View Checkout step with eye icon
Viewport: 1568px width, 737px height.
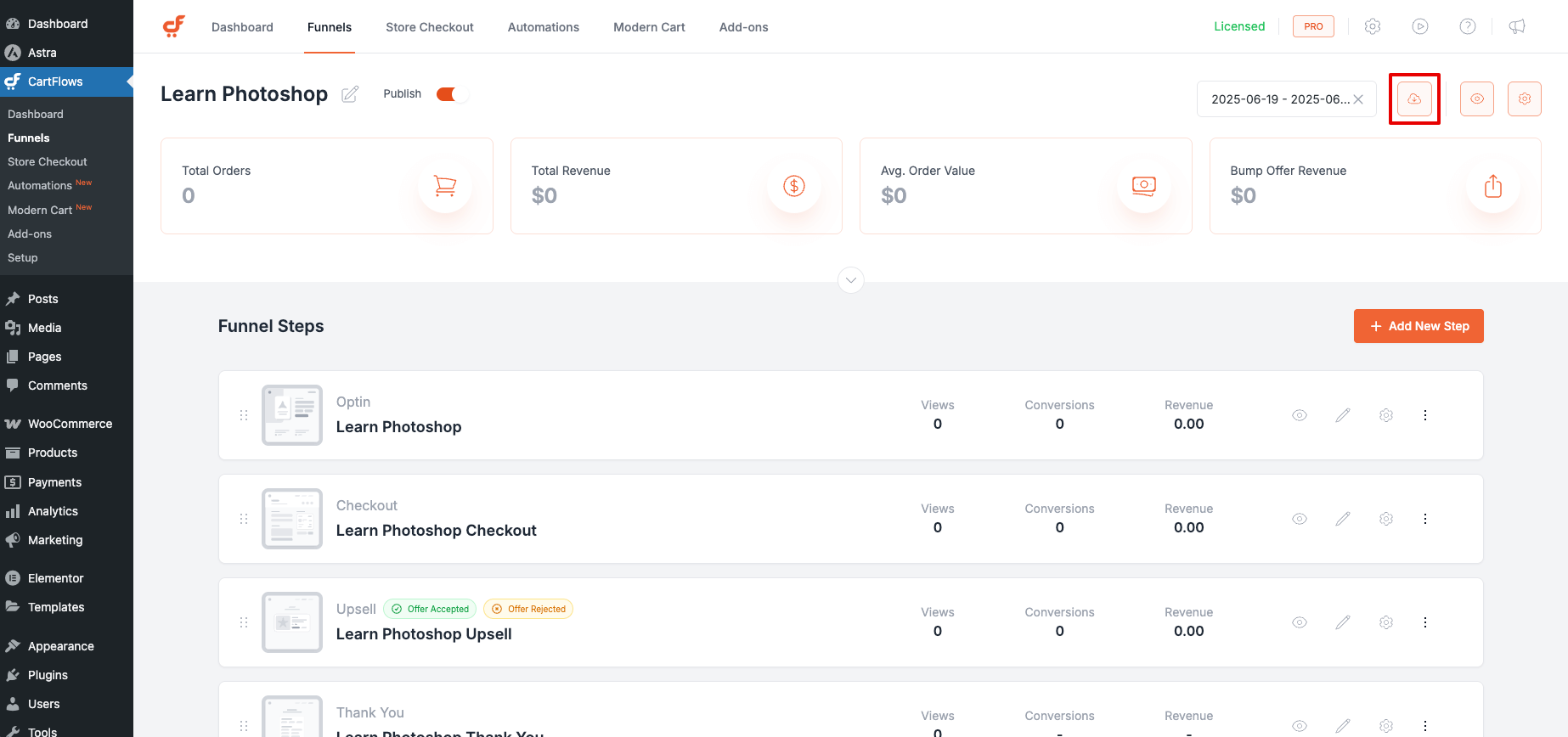[x=1300, y=519]
